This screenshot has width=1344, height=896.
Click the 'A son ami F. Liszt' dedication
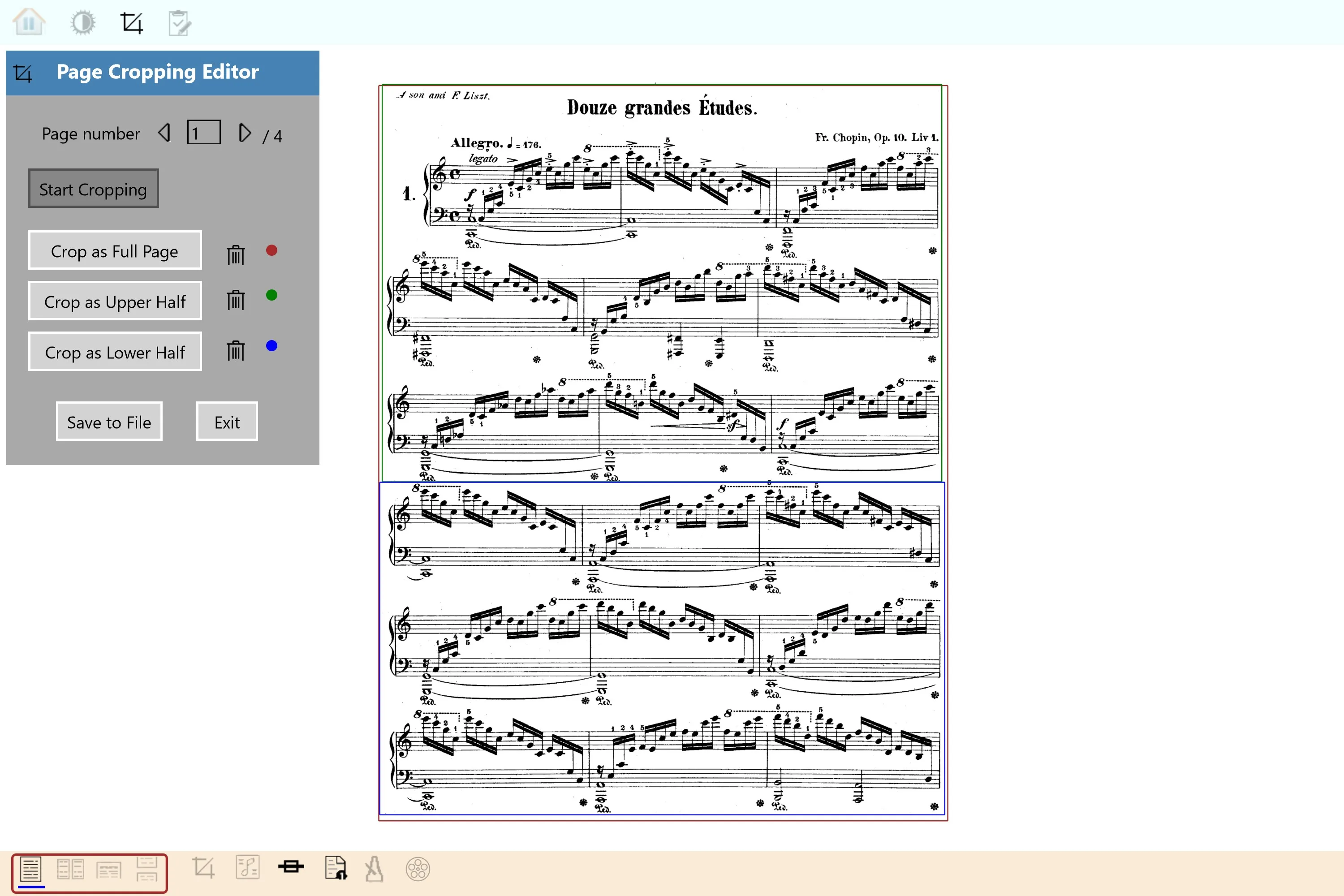444,95
